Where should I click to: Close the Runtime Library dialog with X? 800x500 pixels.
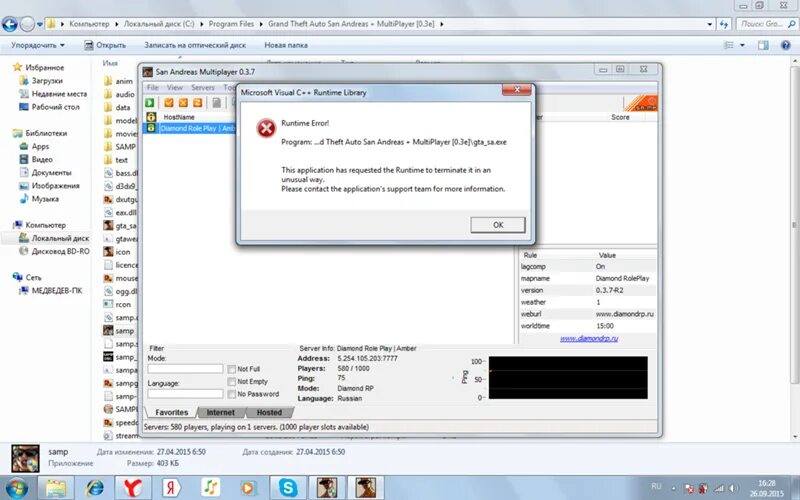coord(517,90)
